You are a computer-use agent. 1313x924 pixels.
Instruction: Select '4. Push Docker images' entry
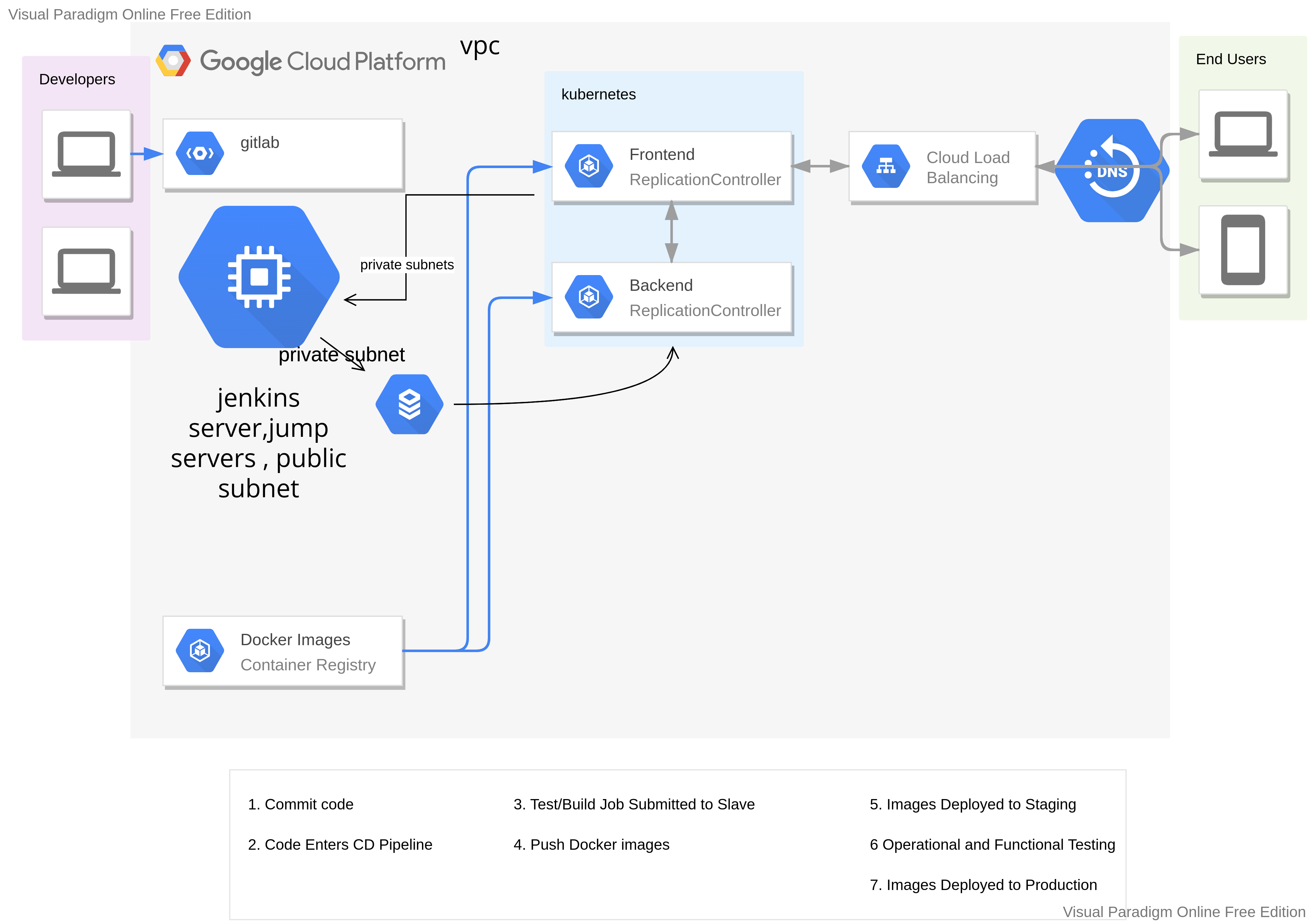[591, 845]
